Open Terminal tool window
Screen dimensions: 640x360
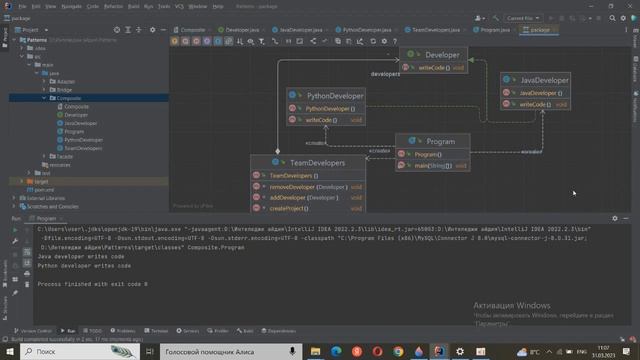click(156, 331)
